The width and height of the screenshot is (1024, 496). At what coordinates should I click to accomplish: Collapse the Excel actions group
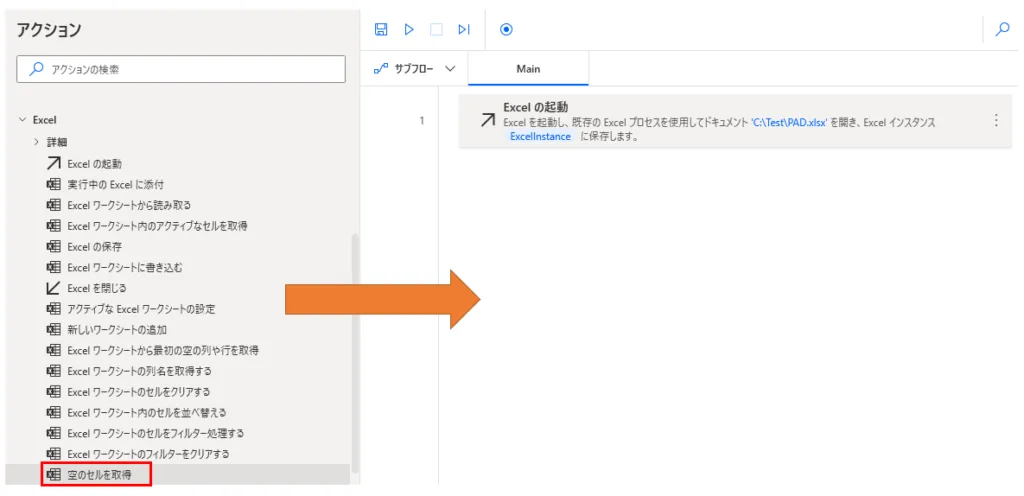click(x=22, y=120)
